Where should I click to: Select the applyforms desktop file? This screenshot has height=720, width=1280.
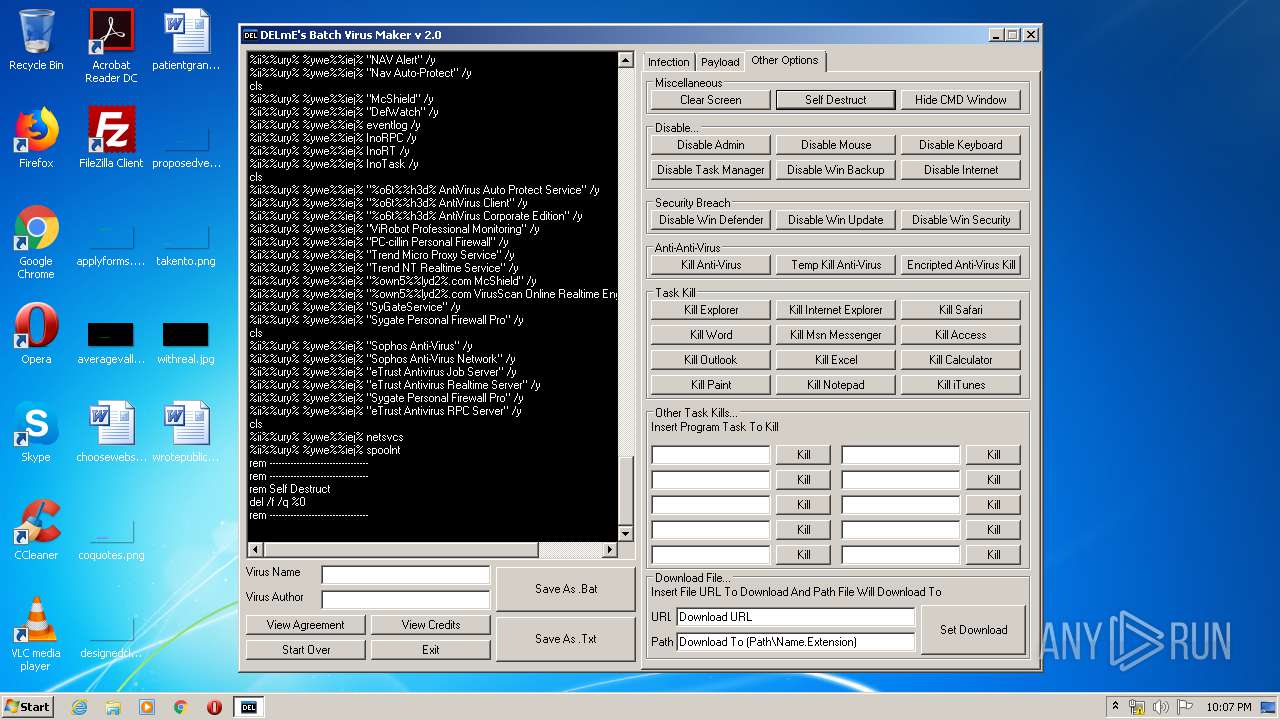click(111, 243)
